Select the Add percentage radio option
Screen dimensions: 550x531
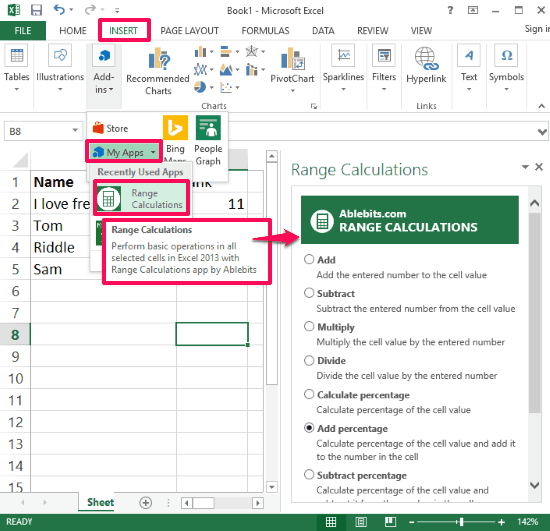(x=309, y=428)
